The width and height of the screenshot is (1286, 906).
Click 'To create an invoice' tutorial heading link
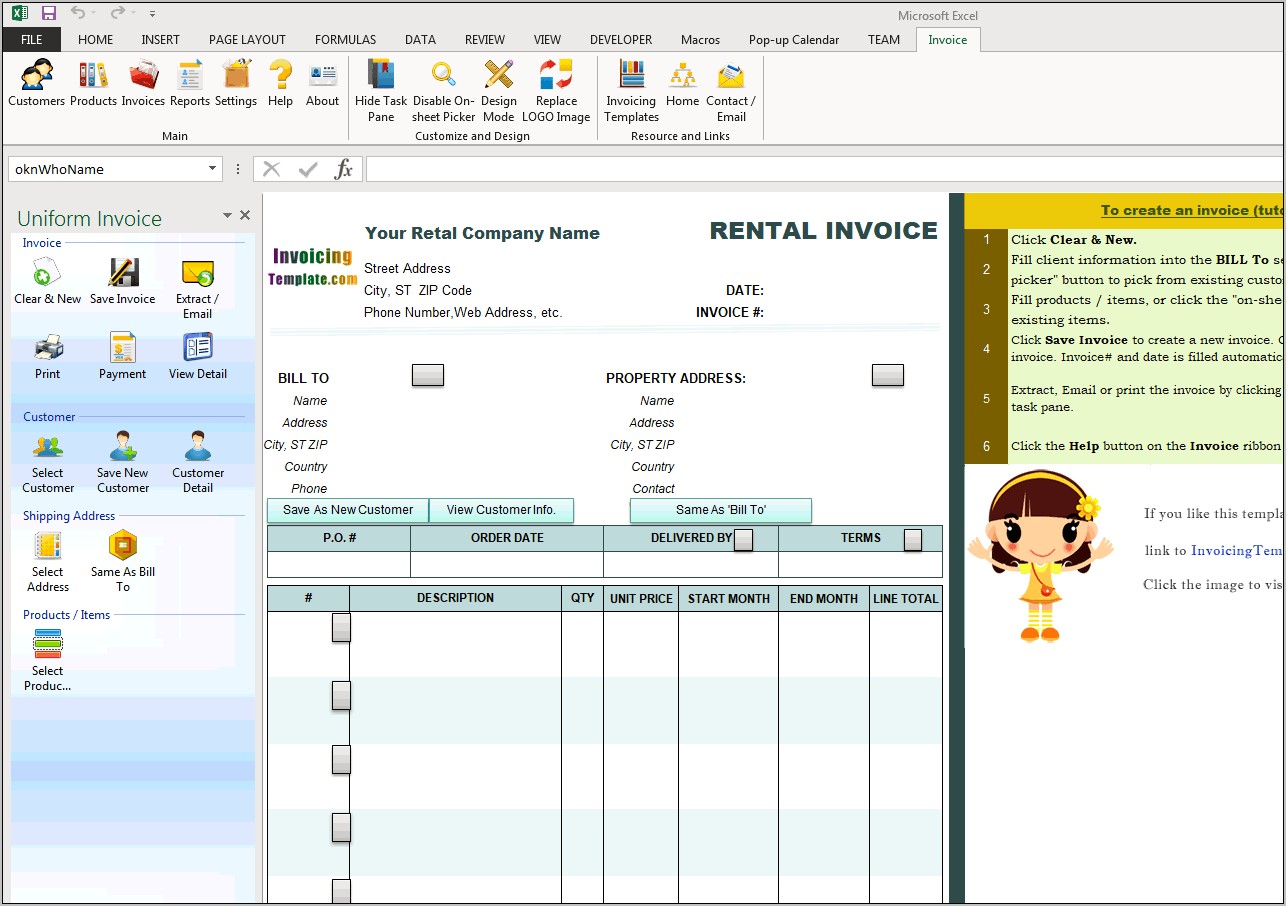1192,210
